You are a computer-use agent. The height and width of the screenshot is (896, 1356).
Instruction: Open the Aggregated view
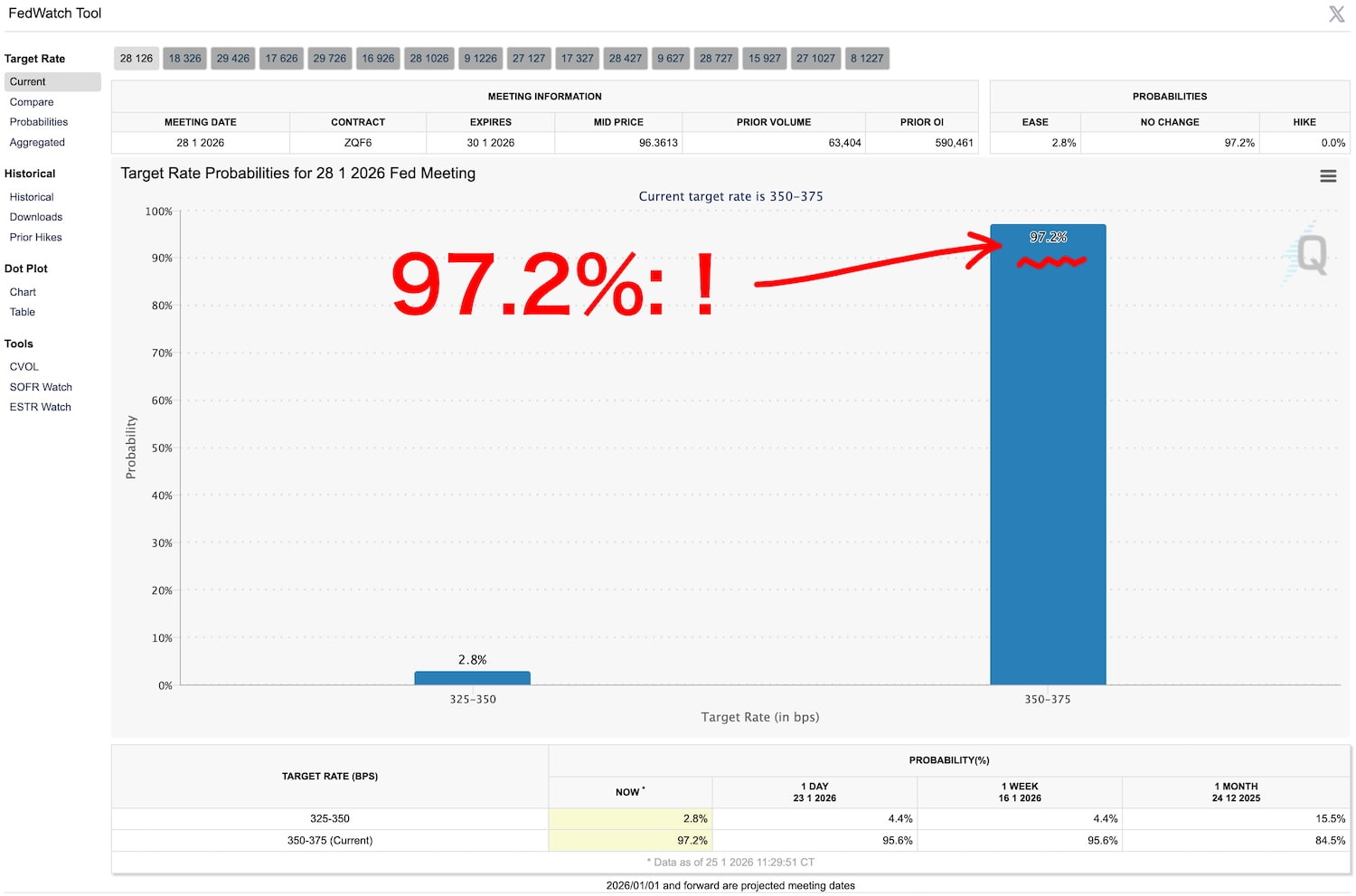[37, 143]
